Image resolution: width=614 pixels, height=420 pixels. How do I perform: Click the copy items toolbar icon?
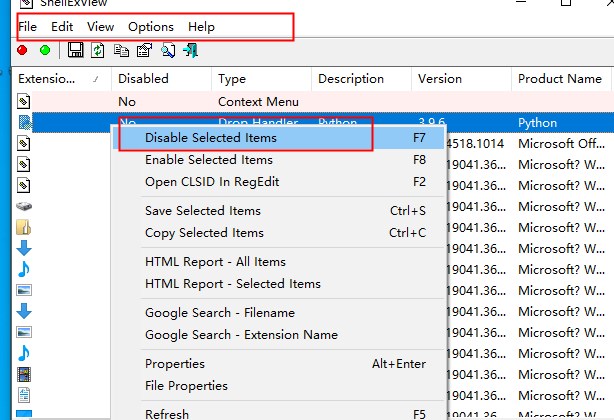pyautogui.click(x=122, y=50)
